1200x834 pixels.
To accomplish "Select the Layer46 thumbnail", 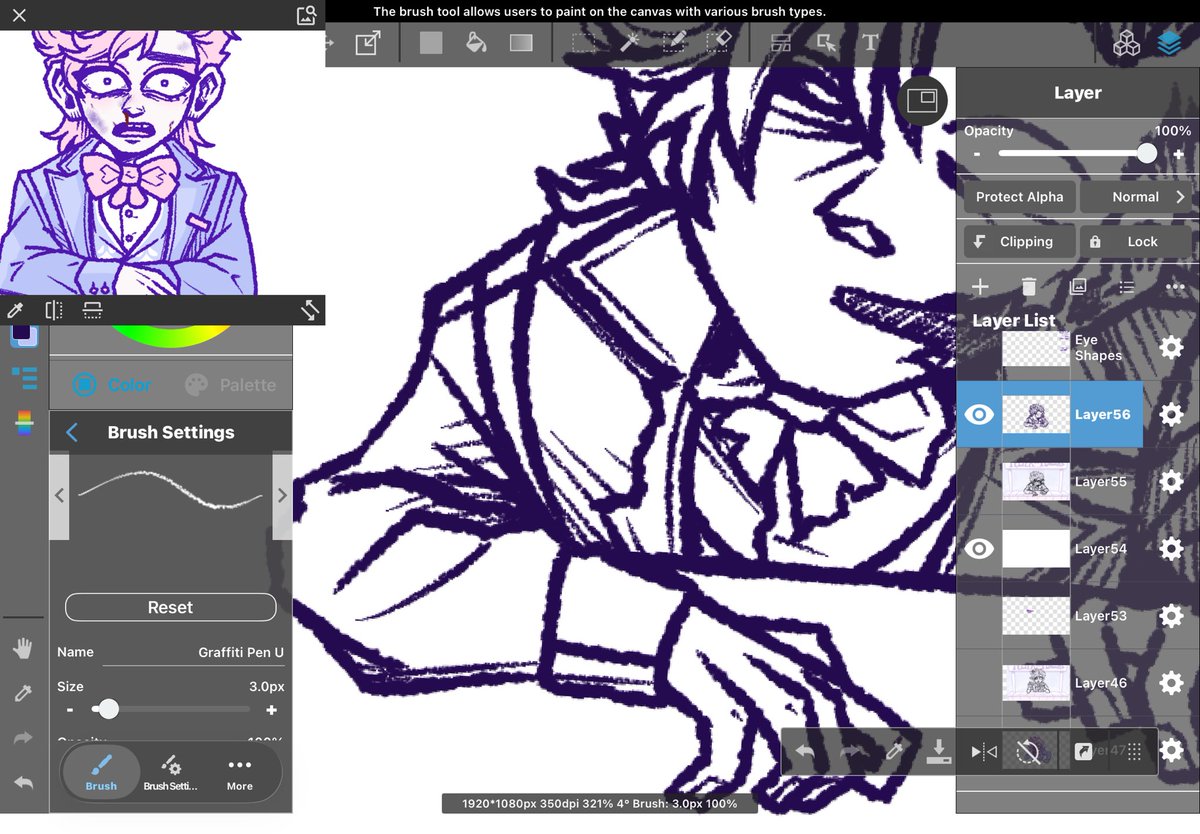I will pyautogui.click(x=1036, y=682).
